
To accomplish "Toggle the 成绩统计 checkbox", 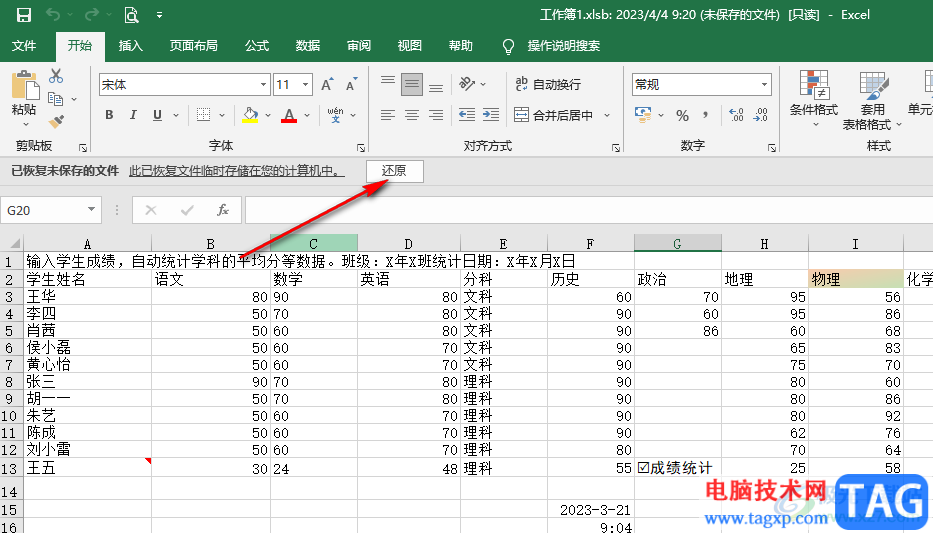I will click(643, 468).
